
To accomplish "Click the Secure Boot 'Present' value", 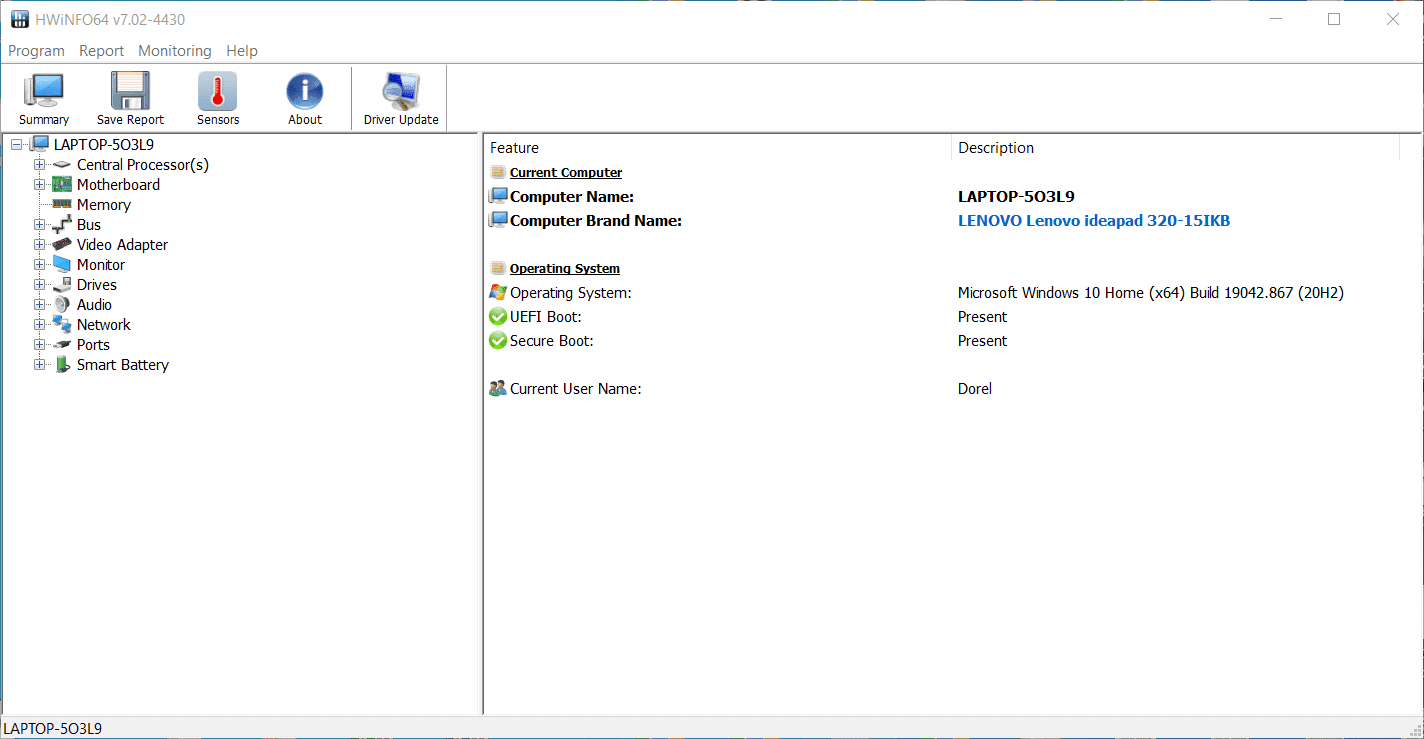I will click(x=983, y=341).
